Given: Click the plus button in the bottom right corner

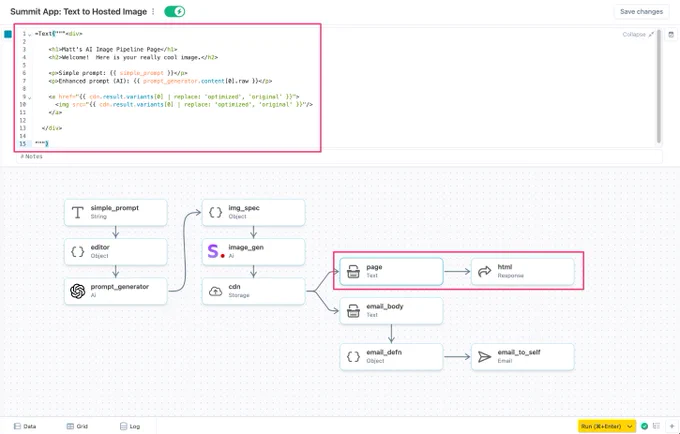Looking at the screenshot, I should tap(672, 426).
